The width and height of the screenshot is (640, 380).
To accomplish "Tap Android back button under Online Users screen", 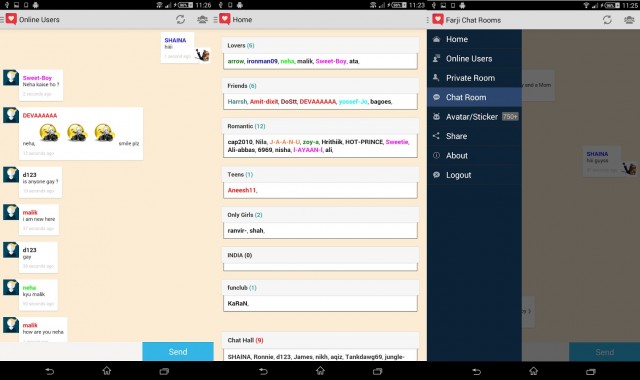I will (49, 371).
